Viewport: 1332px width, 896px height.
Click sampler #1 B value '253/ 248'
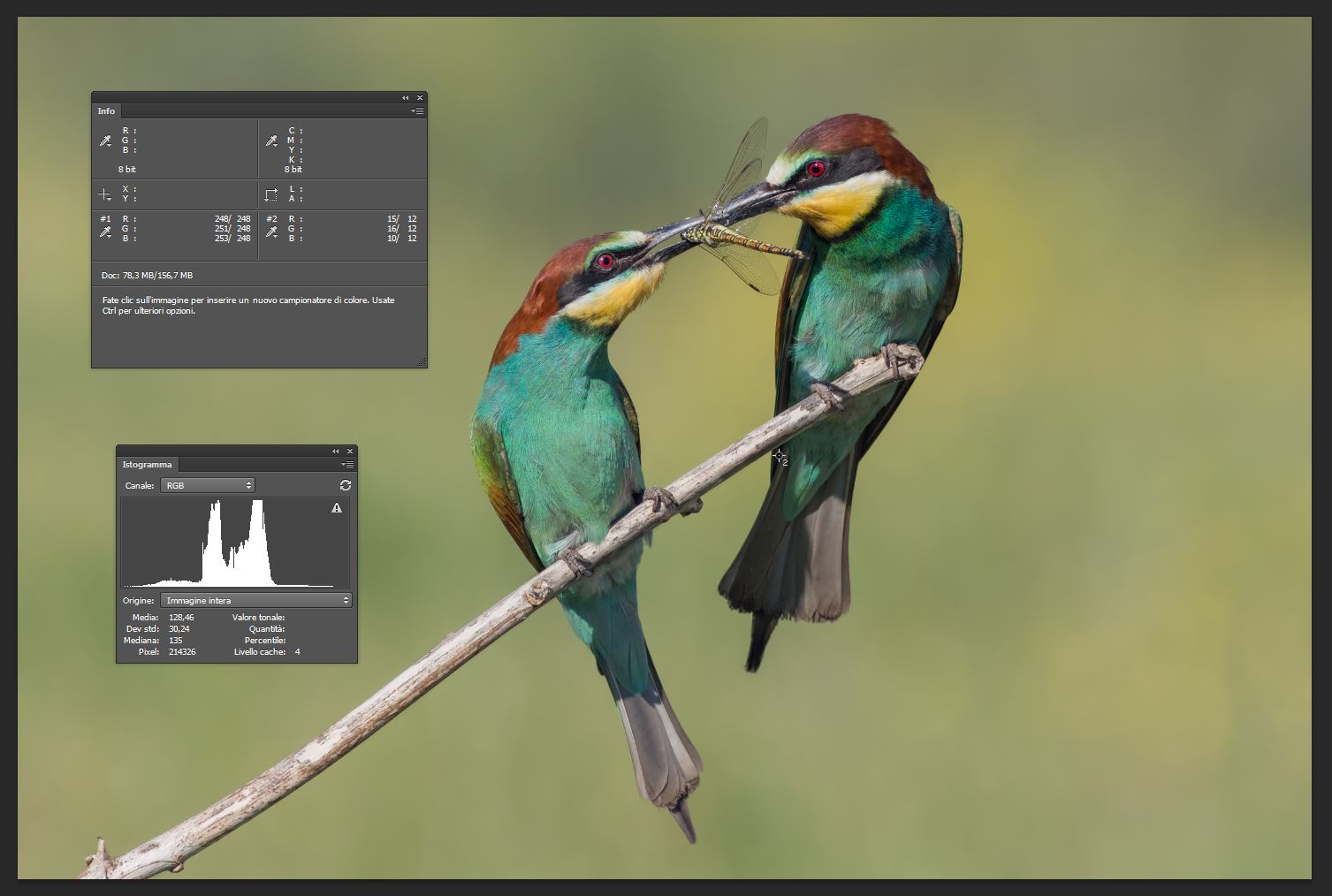pyautogui.click(x=232, y=239)
